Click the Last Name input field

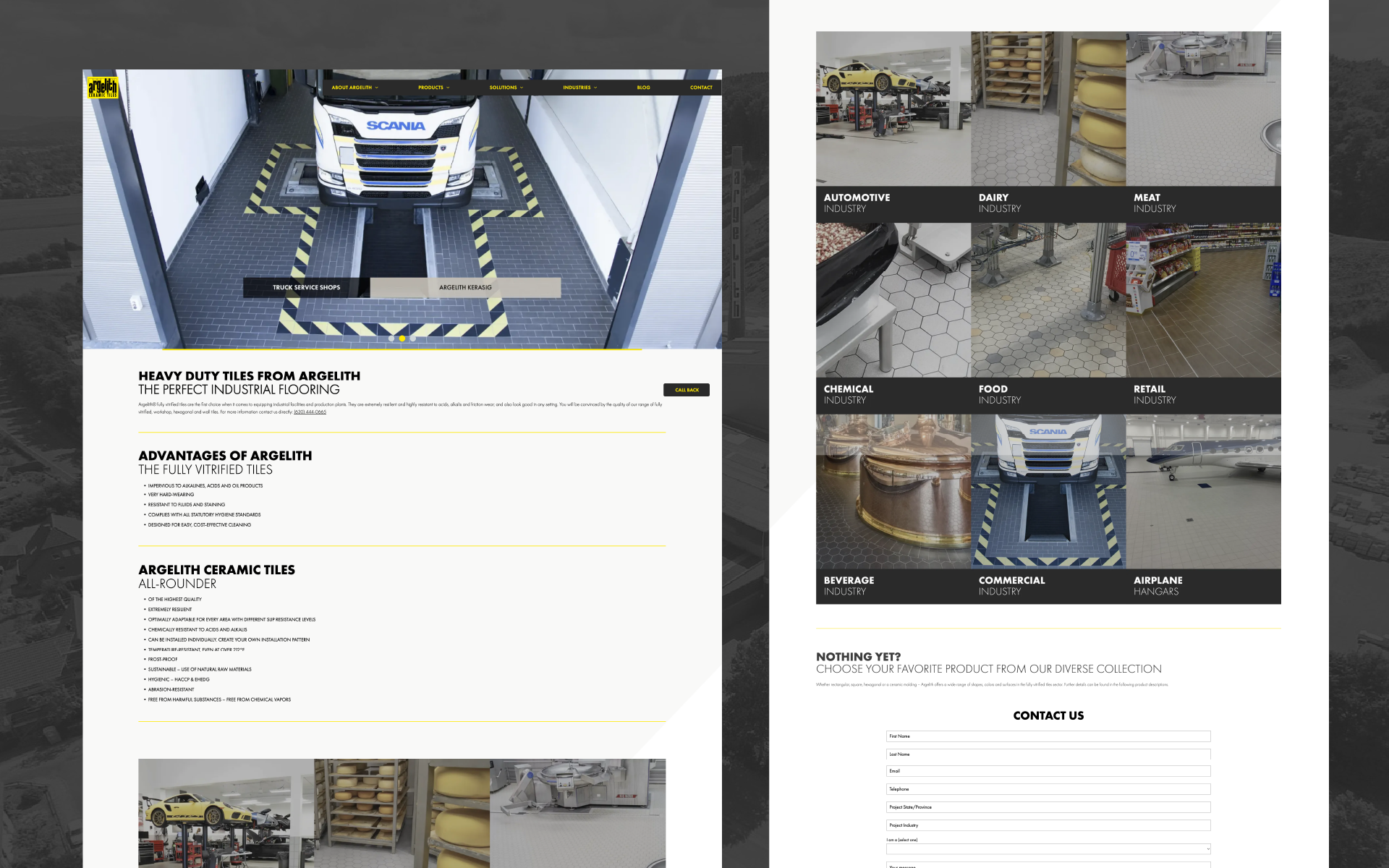(1048, 754)
